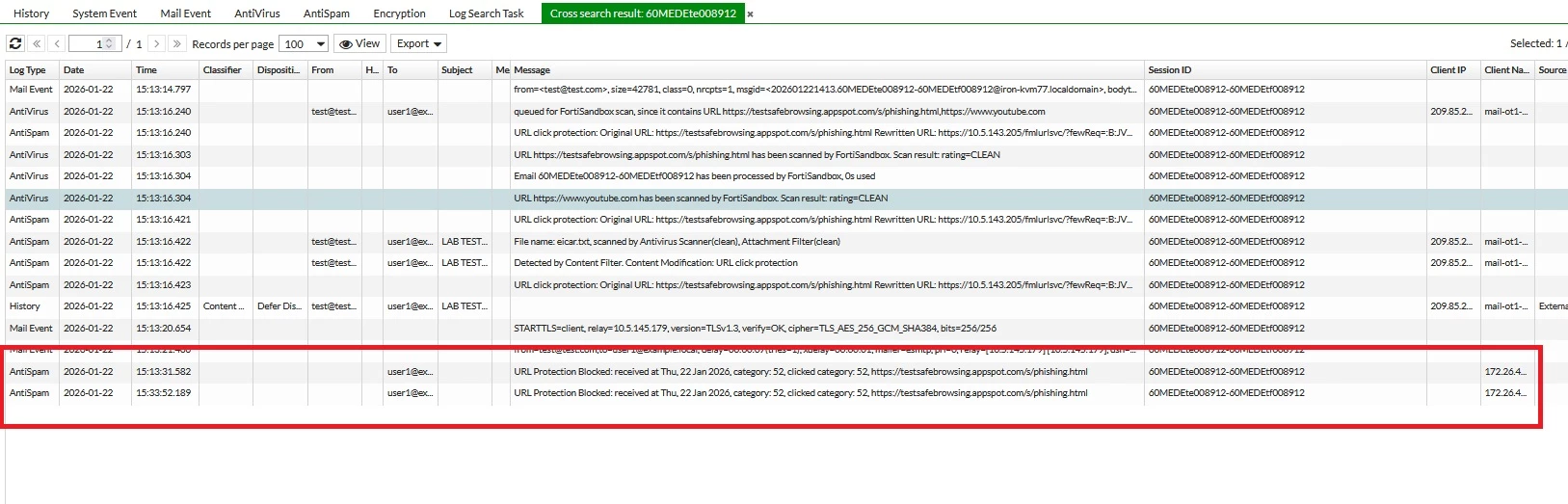Viewport: 1568px width, 504px height.
Task: Click the Client Name column header
Action: (1507, 70)
